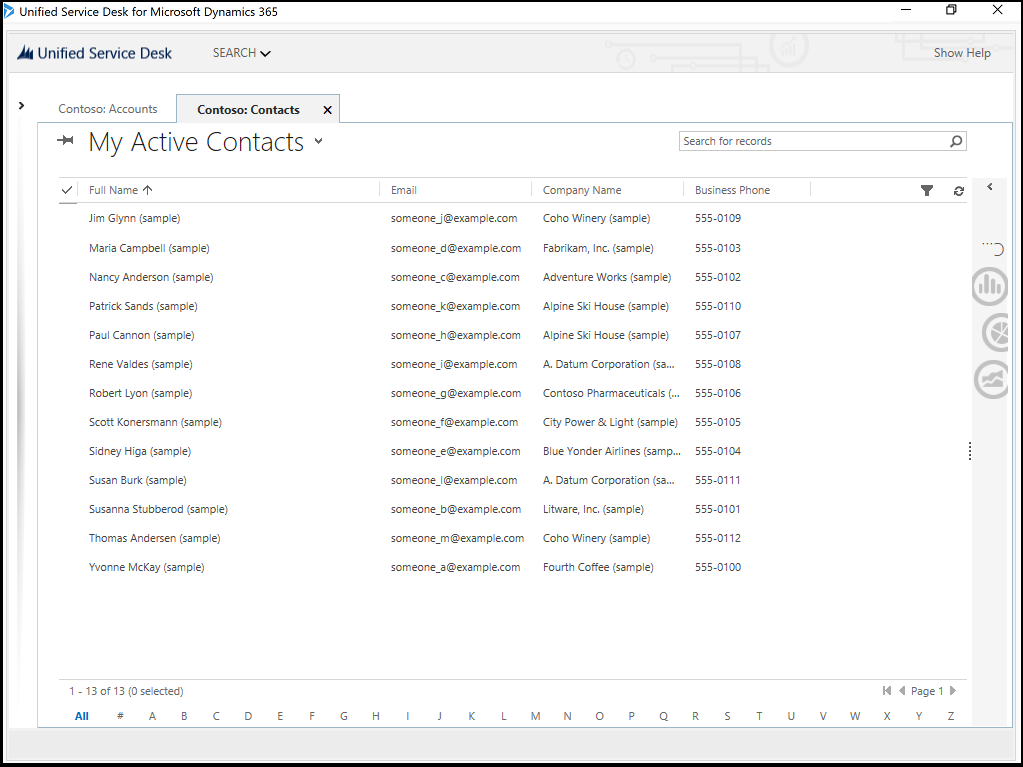Filter contacts by # index
This screenshot has width=1023, height=767.
(120, 715)
